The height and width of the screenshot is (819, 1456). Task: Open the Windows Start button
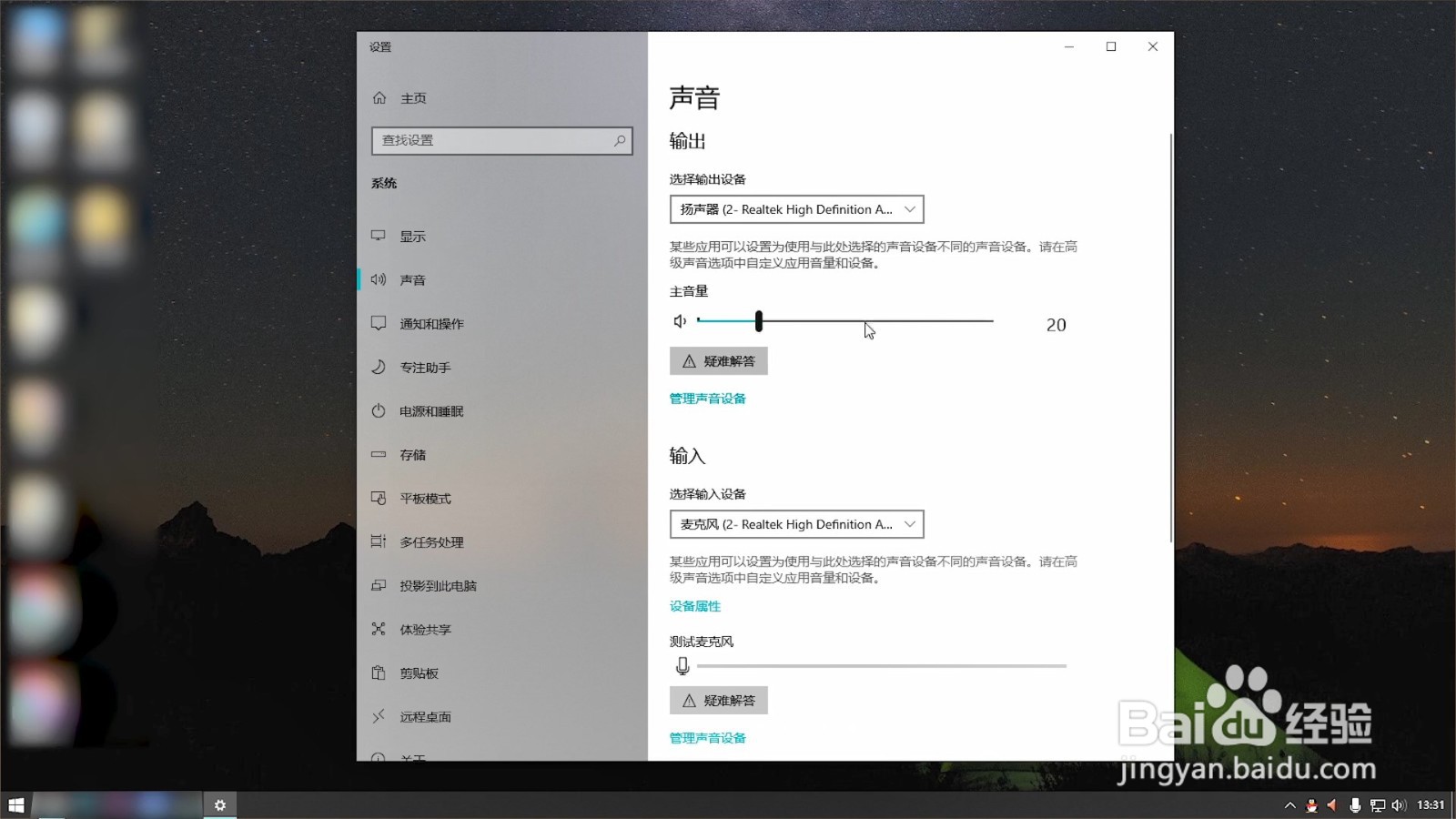pyautogui.click(x=15, y=805)
